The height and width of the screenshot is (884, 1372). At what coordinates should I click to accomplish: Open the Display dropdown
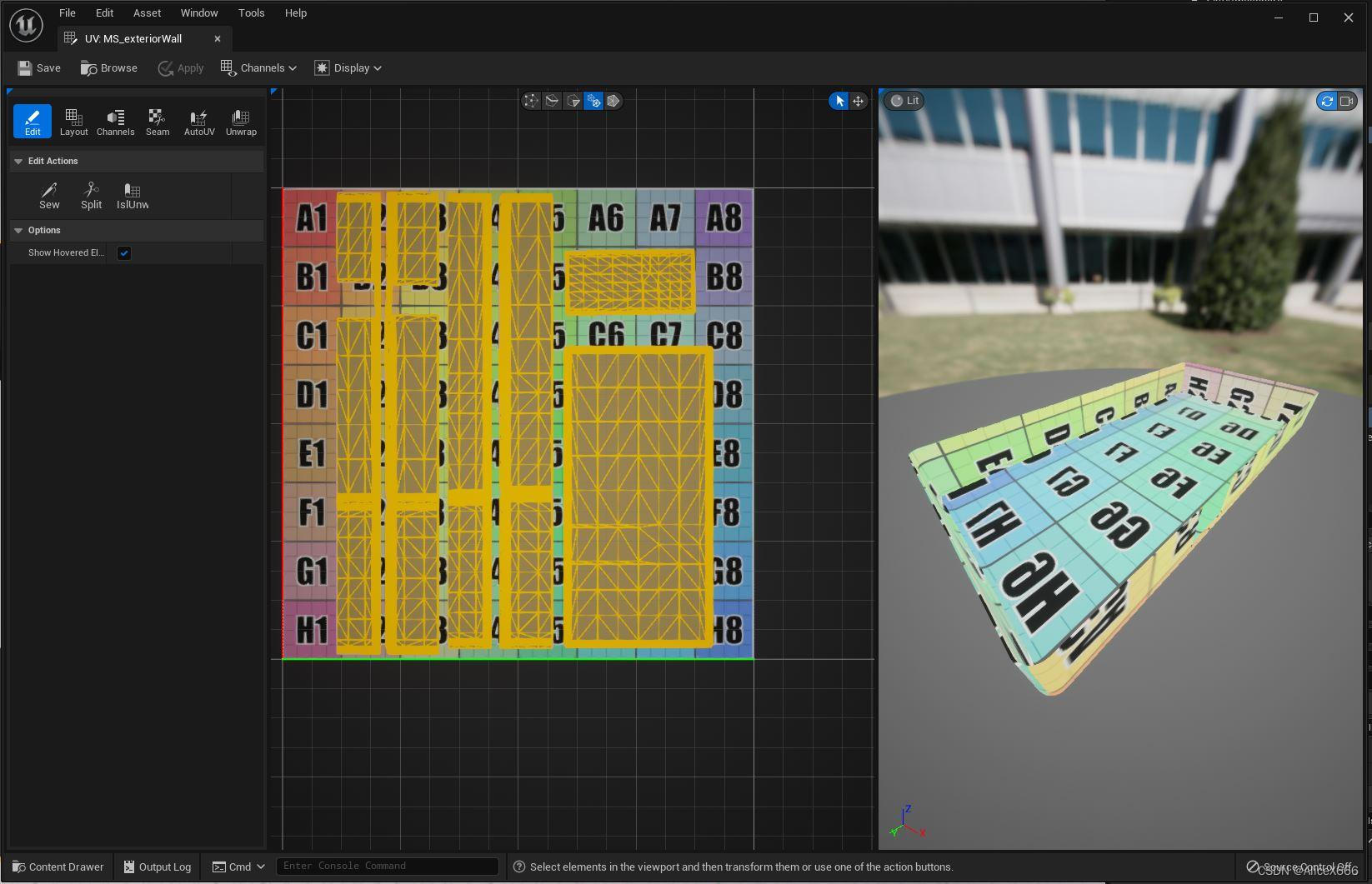tap(348, 68)
